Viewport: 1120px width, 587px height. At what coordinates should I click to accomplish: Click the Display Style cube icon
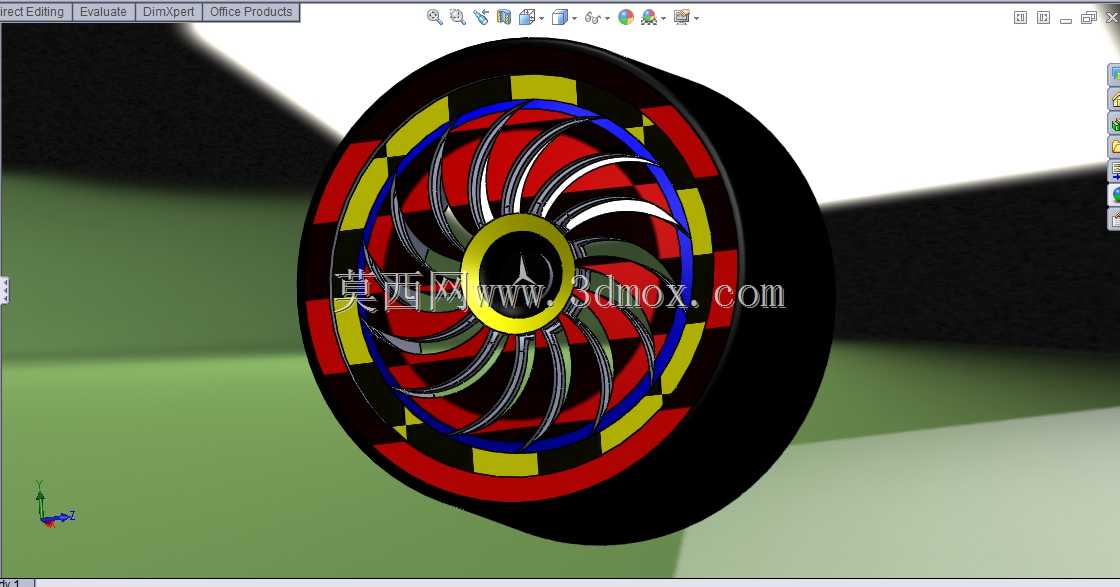tap(561, 17)
